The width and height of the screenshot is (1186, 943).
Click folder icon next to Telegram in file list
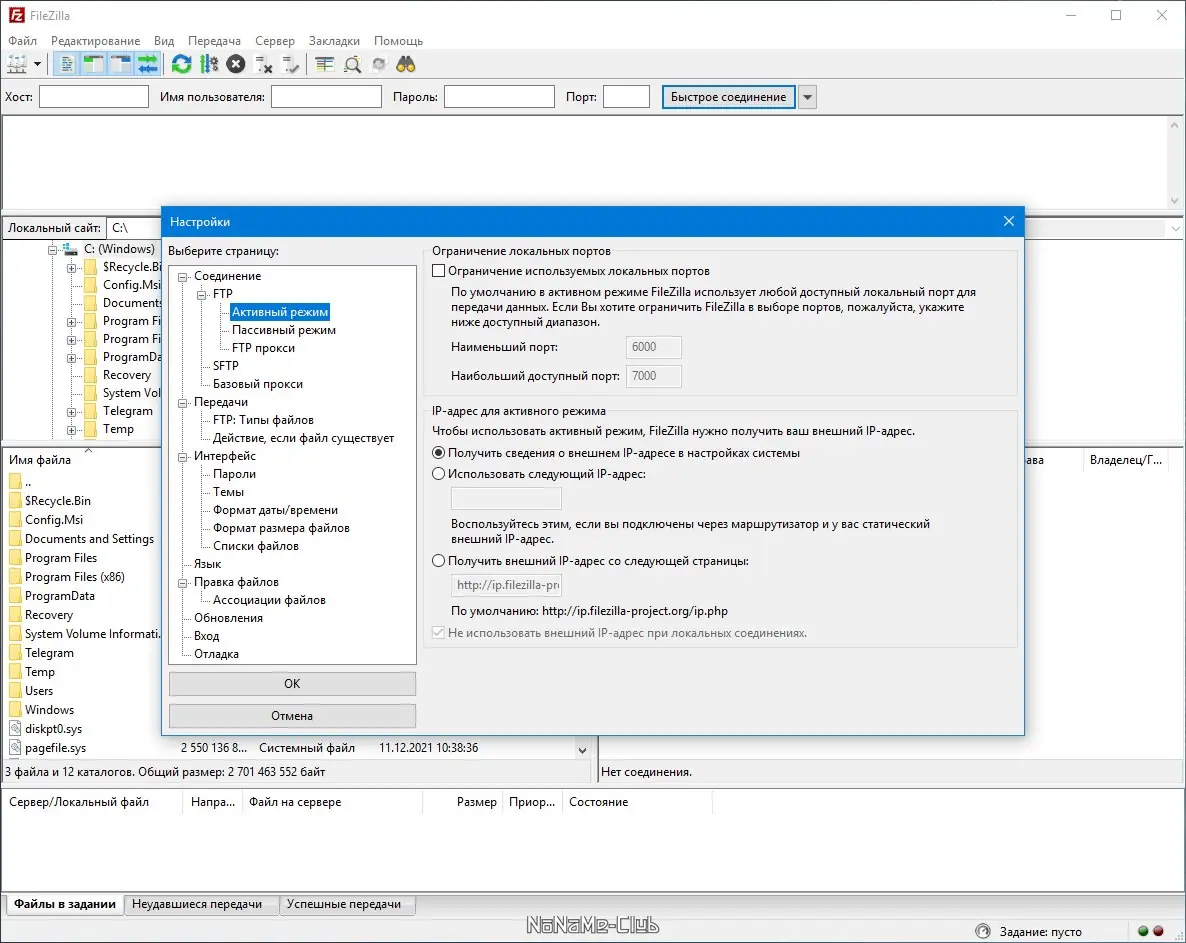click(15, 653)
